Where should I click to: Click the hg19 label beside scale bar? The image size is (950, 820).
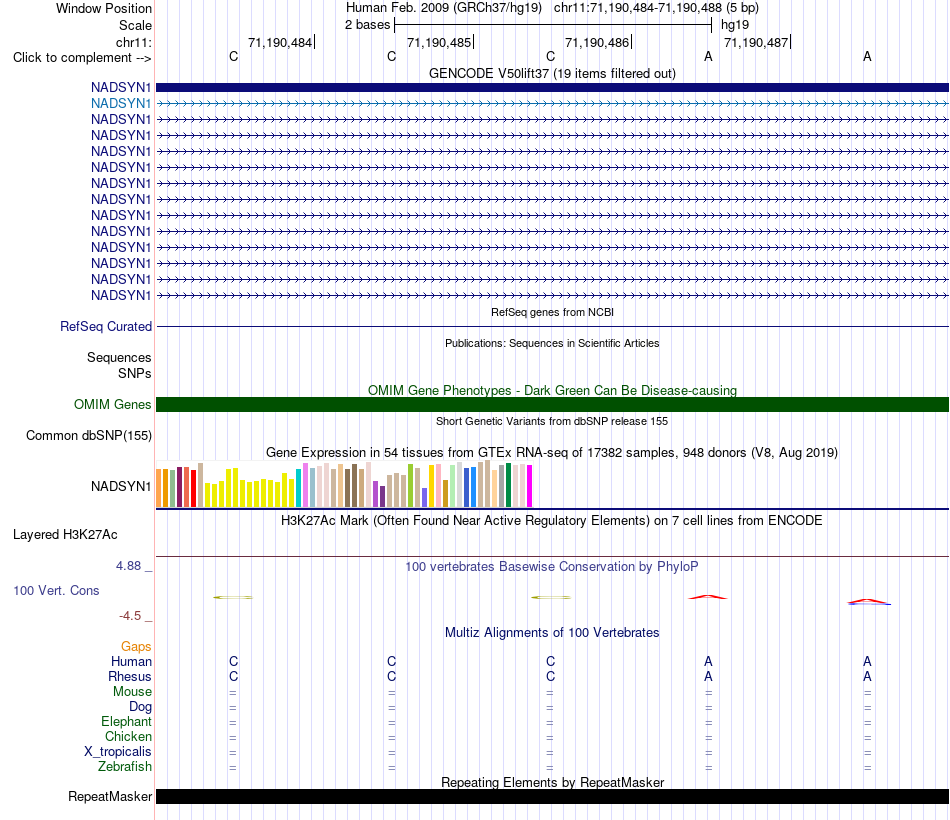pos(735,25)
